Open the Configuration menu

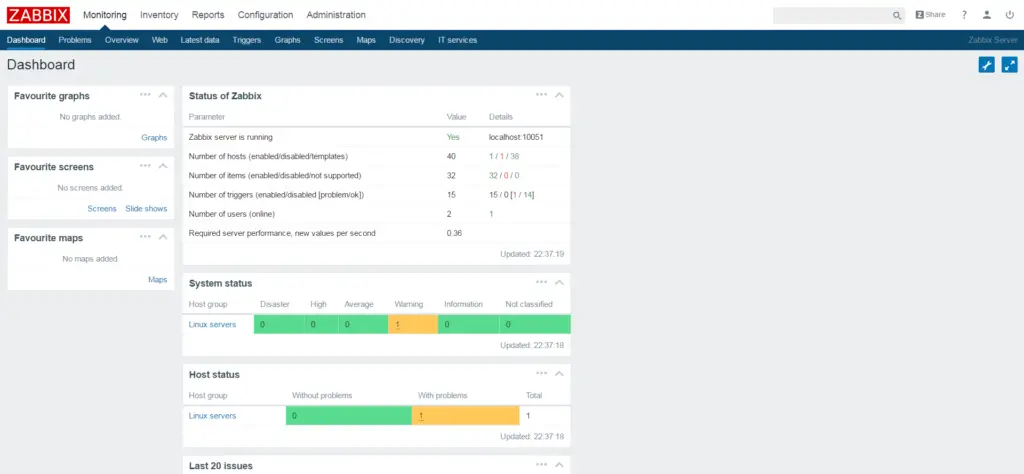pyautogui.click(x=265, y=15)
